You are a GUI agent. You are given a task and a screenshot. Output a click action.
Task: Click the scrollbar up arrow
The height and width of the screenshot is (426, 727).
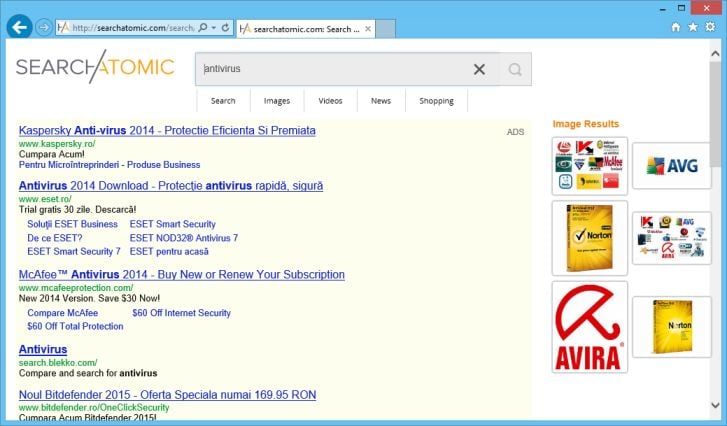(715, 54)
